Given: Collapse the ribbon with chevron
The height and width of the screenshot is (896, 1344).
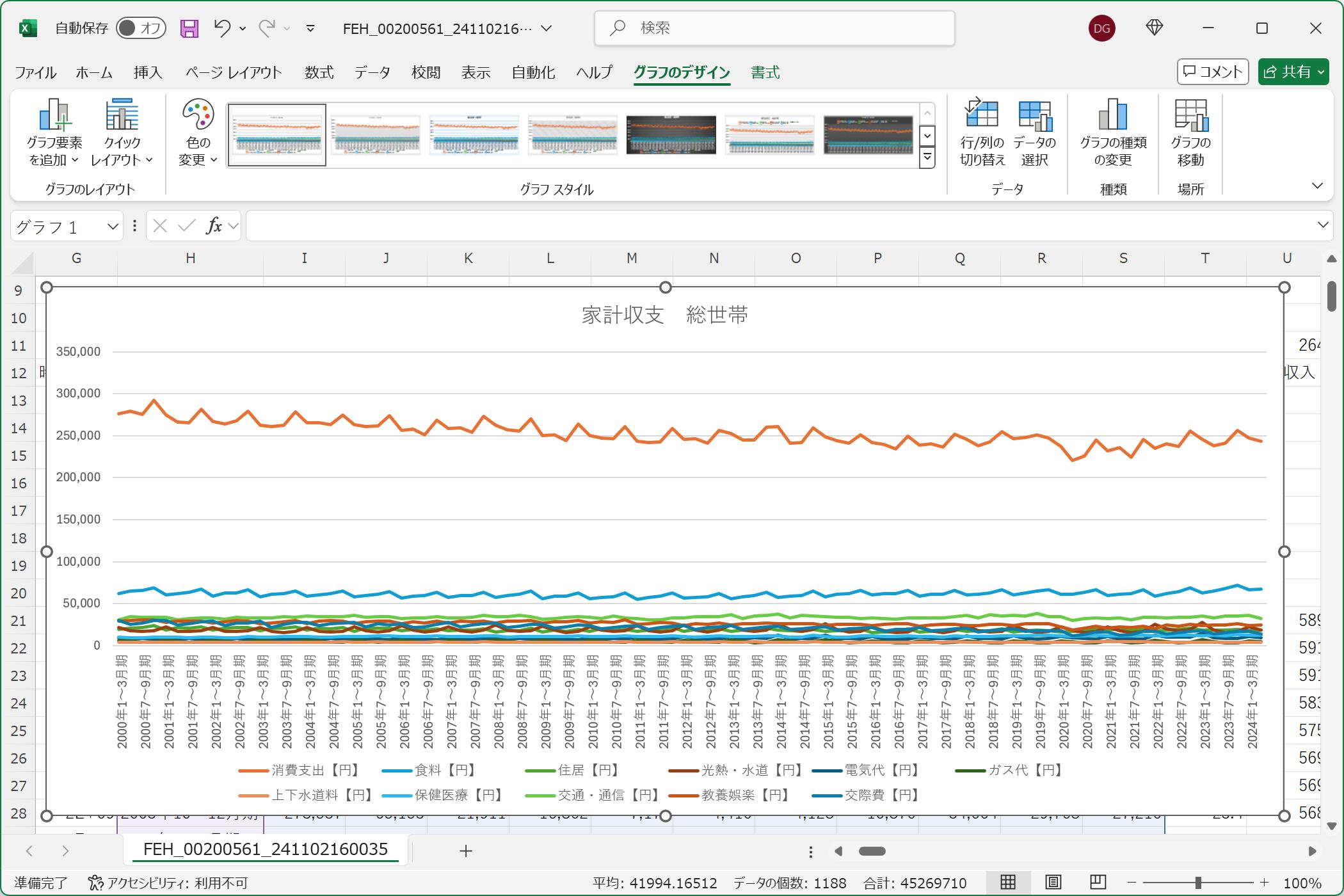Looking at the screenshot, I should point(1317,186).
